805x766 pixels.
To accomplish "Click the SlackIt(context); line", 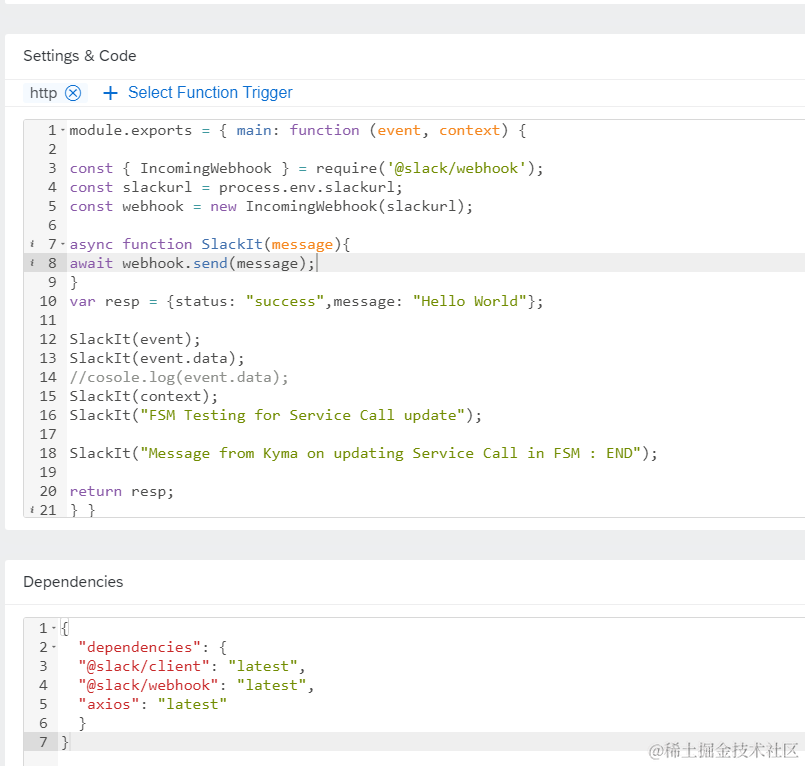I will [144, 396].
